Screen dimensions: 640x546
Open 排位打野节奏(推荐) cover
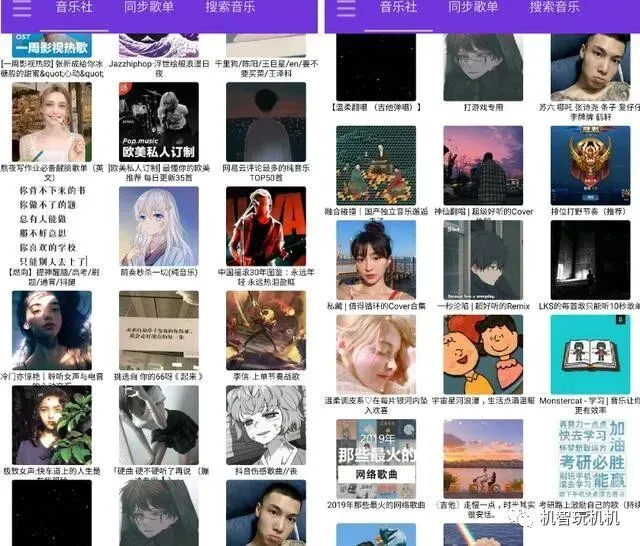[590, 165]
